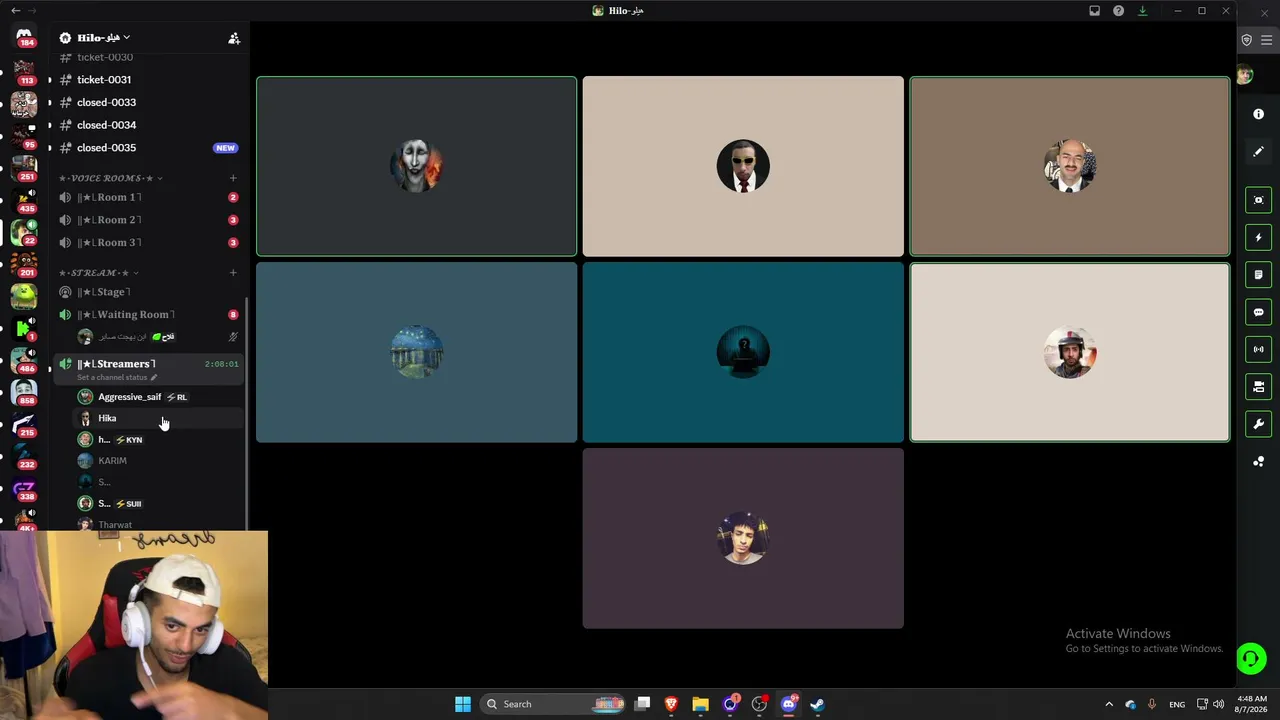Image resolution: width=1280 pixels, height=720 pixels.
Task: Collapse the VOICE ROOMS category
Action: [110, 178]
